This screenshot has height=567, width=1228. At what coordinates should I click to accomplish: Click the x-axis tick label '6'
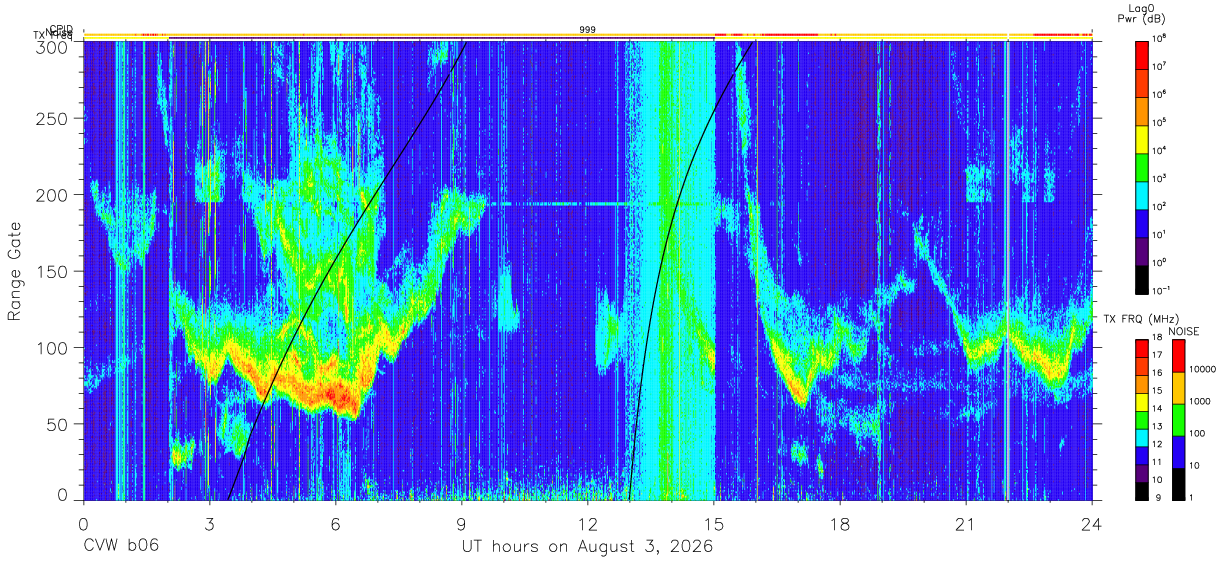pos(335,524)
